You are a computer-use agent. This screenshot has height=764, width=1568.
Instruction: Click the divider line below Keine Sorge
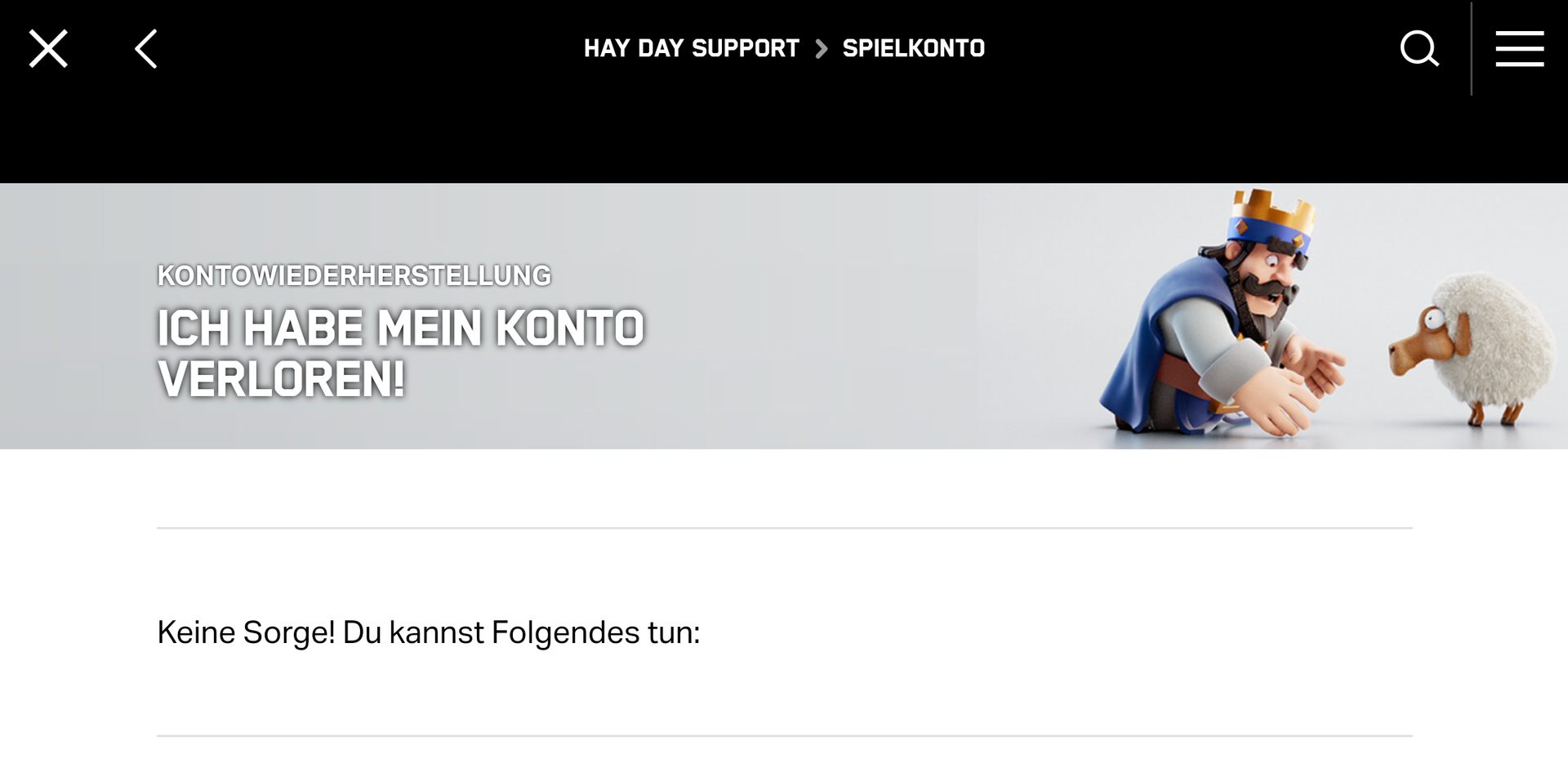pyautogui.click(x=784, y=736)
